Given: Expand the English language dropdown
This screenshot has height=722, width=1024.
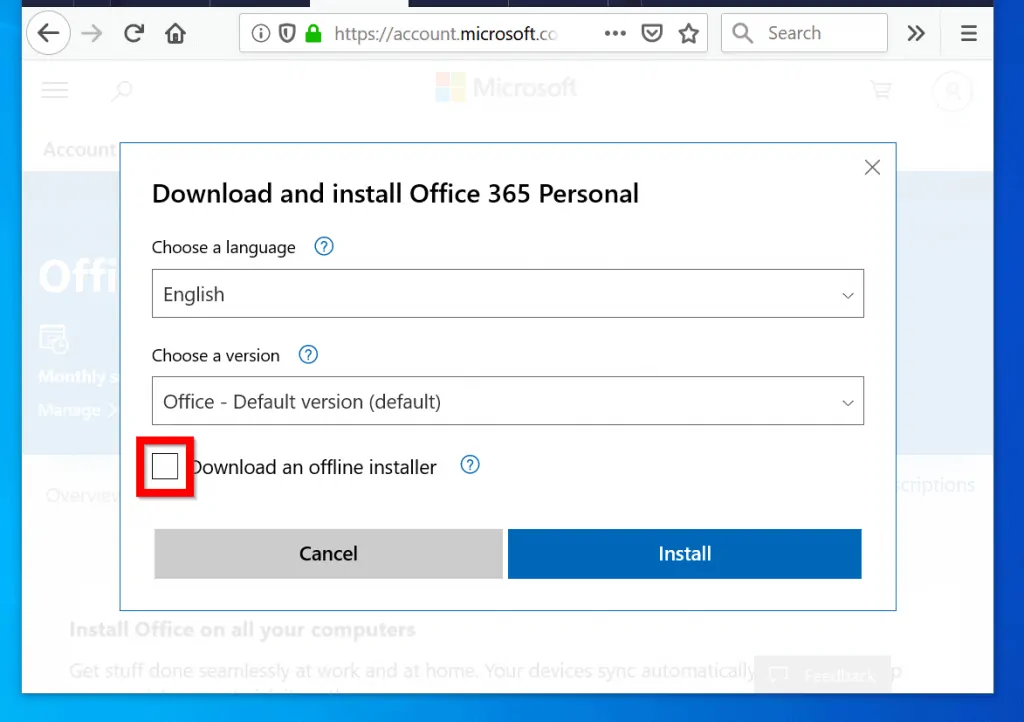Looking at the screenshot, I should click(507, 294).
